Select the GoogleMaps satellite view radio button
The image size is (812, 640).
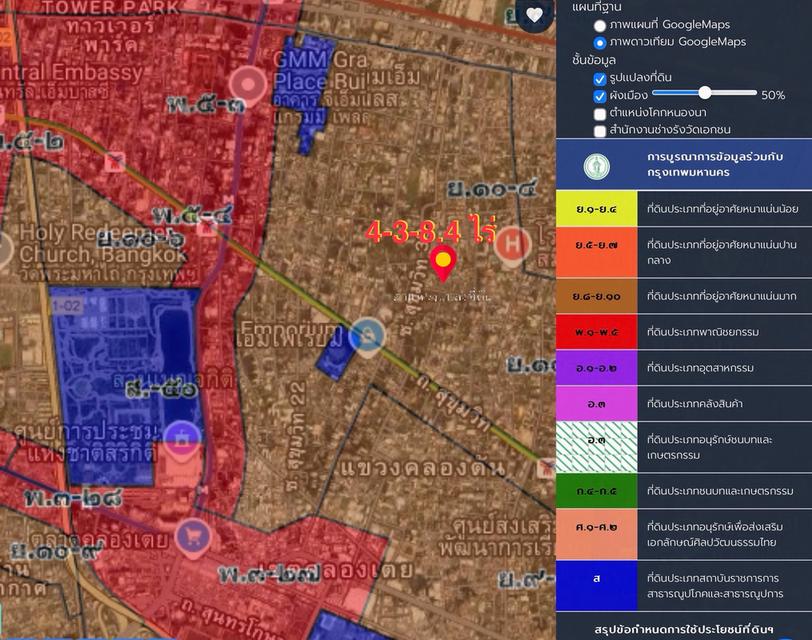(x=600, y=42)
